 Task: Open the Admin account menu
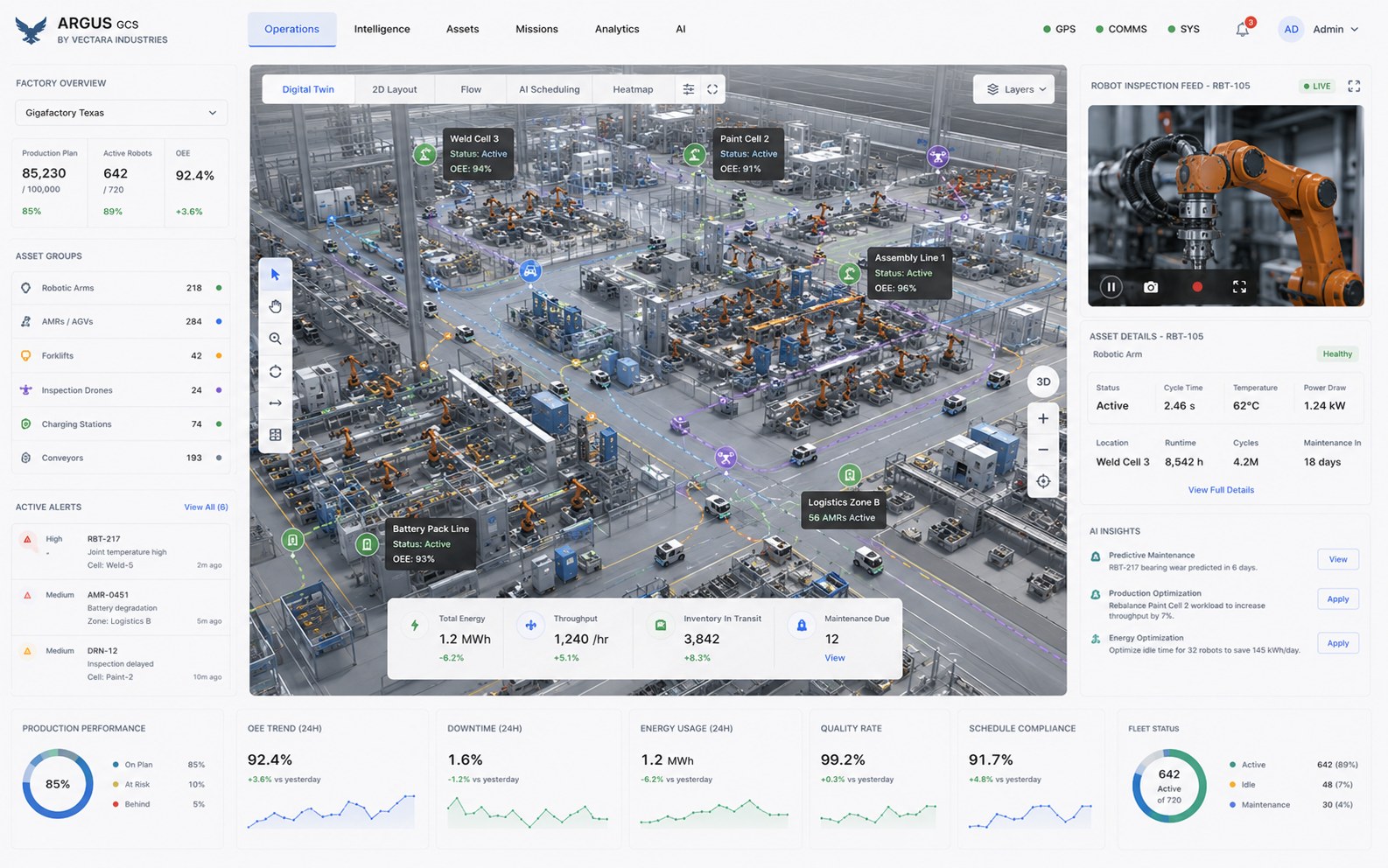pos(1335,29)
